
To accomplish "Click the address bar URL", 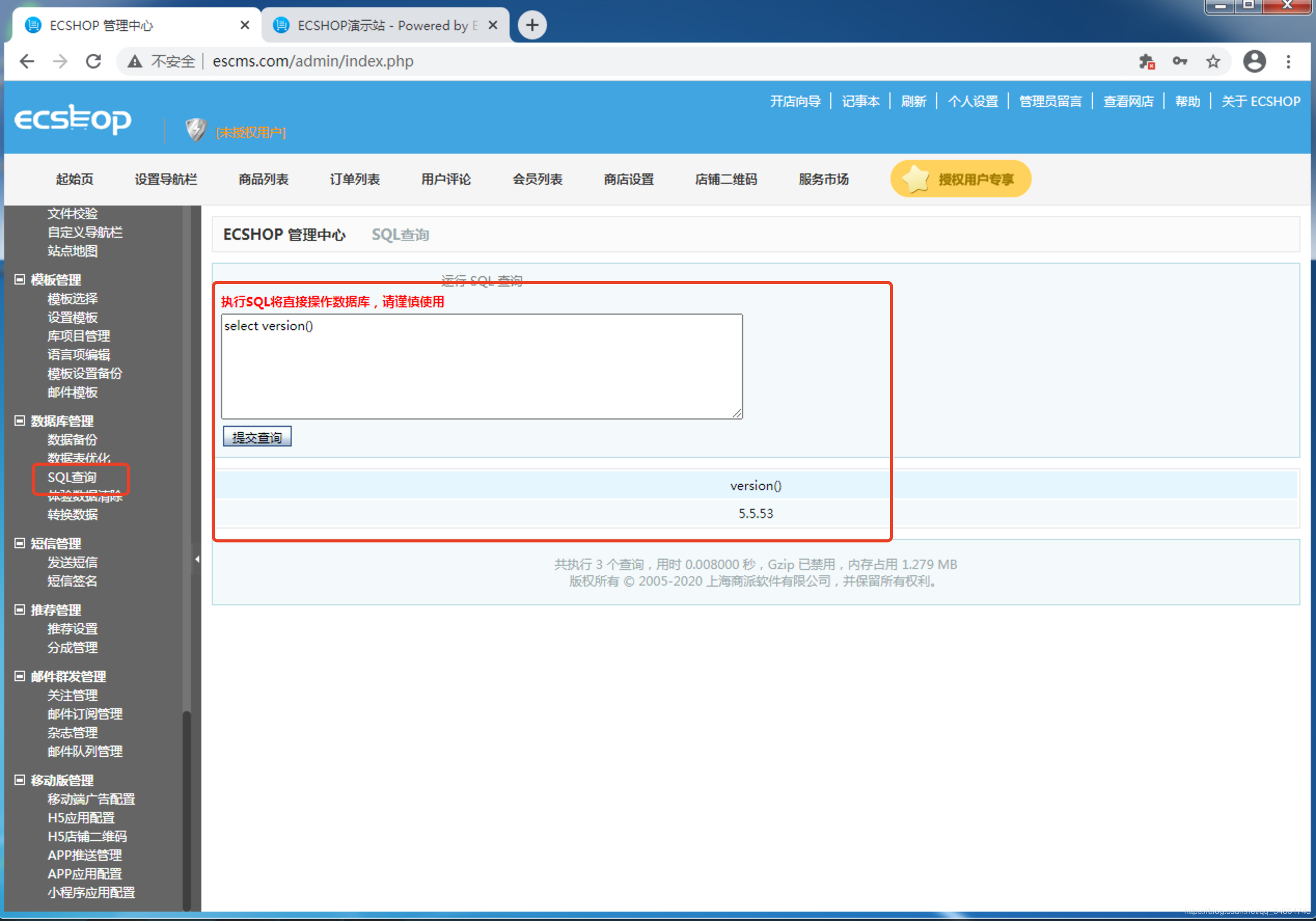I will [313, 61].
